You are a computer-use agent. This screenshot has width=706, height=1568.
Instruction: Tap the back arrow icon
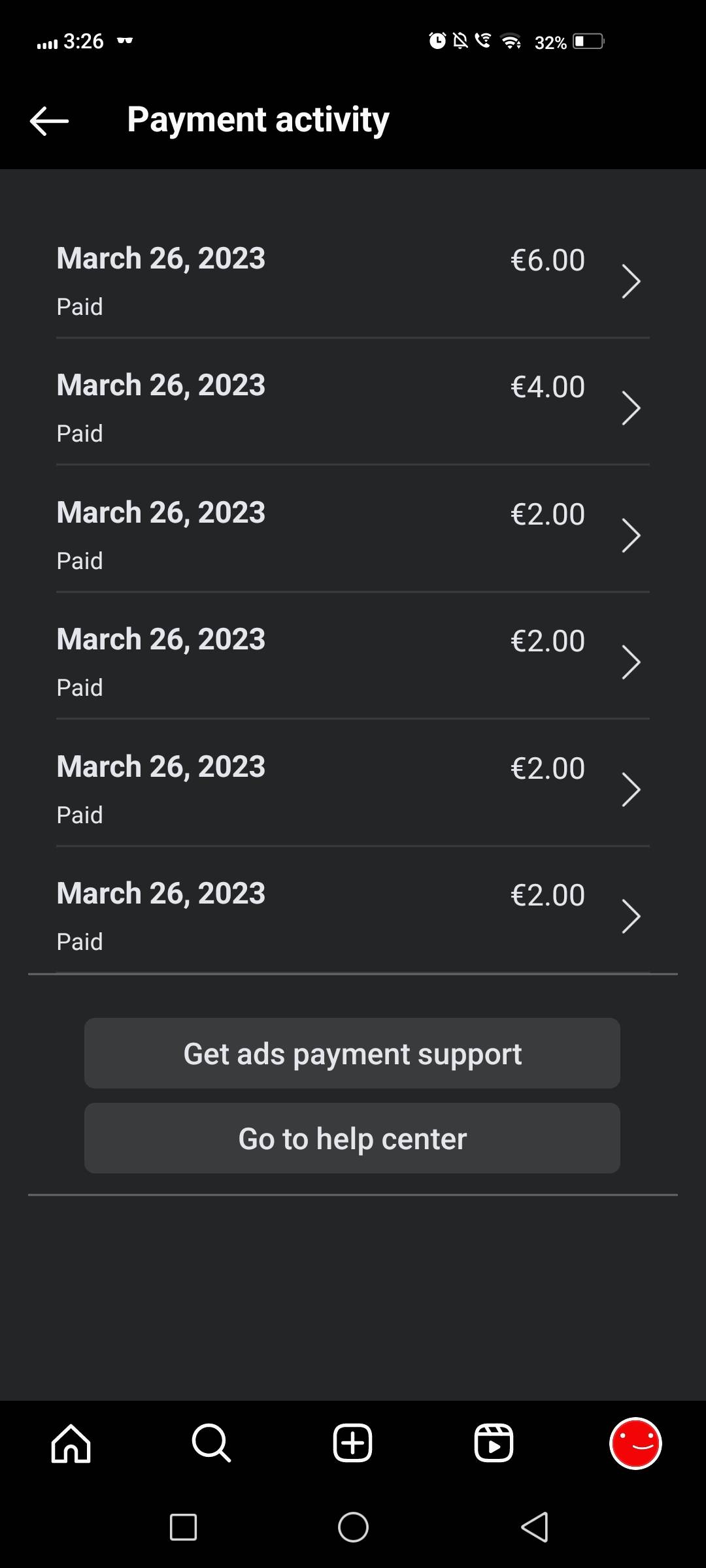click(x=49, y=121)
